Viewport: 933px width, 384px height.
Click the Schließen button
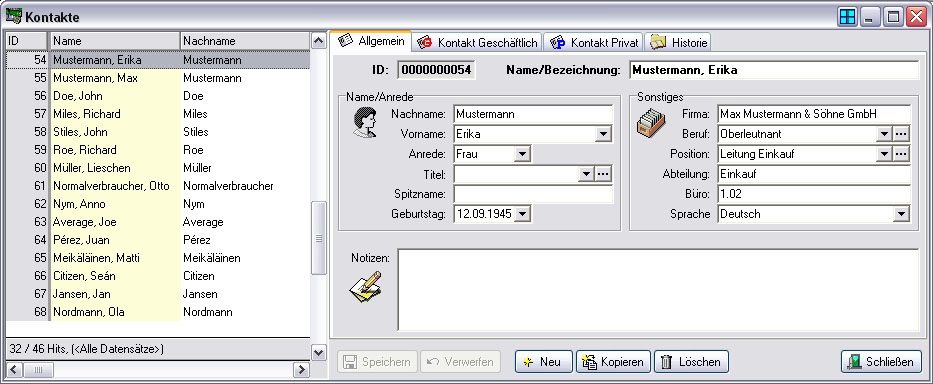(881, 361)
